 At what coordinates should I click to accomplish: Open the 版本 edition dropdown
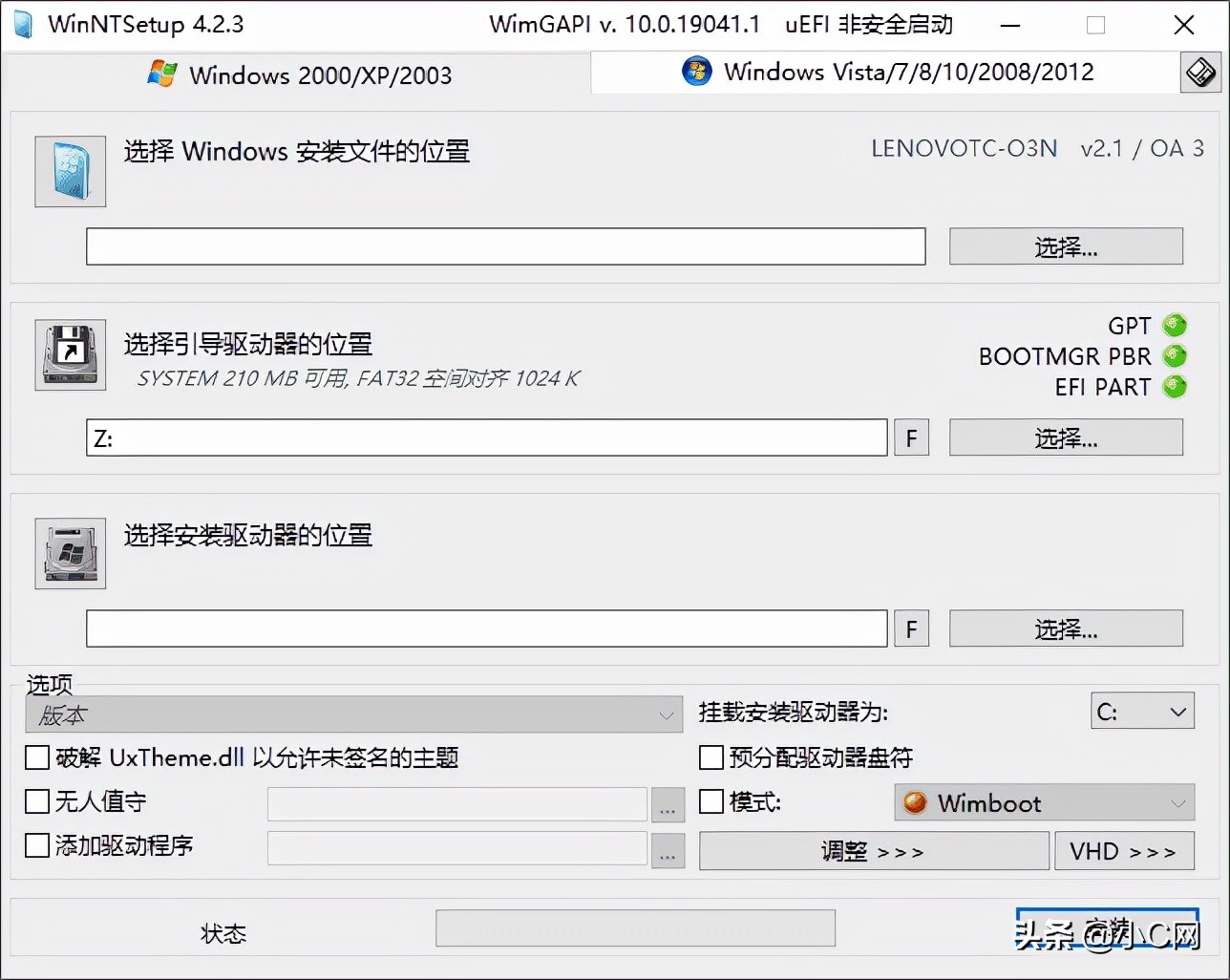coord(354,714)
